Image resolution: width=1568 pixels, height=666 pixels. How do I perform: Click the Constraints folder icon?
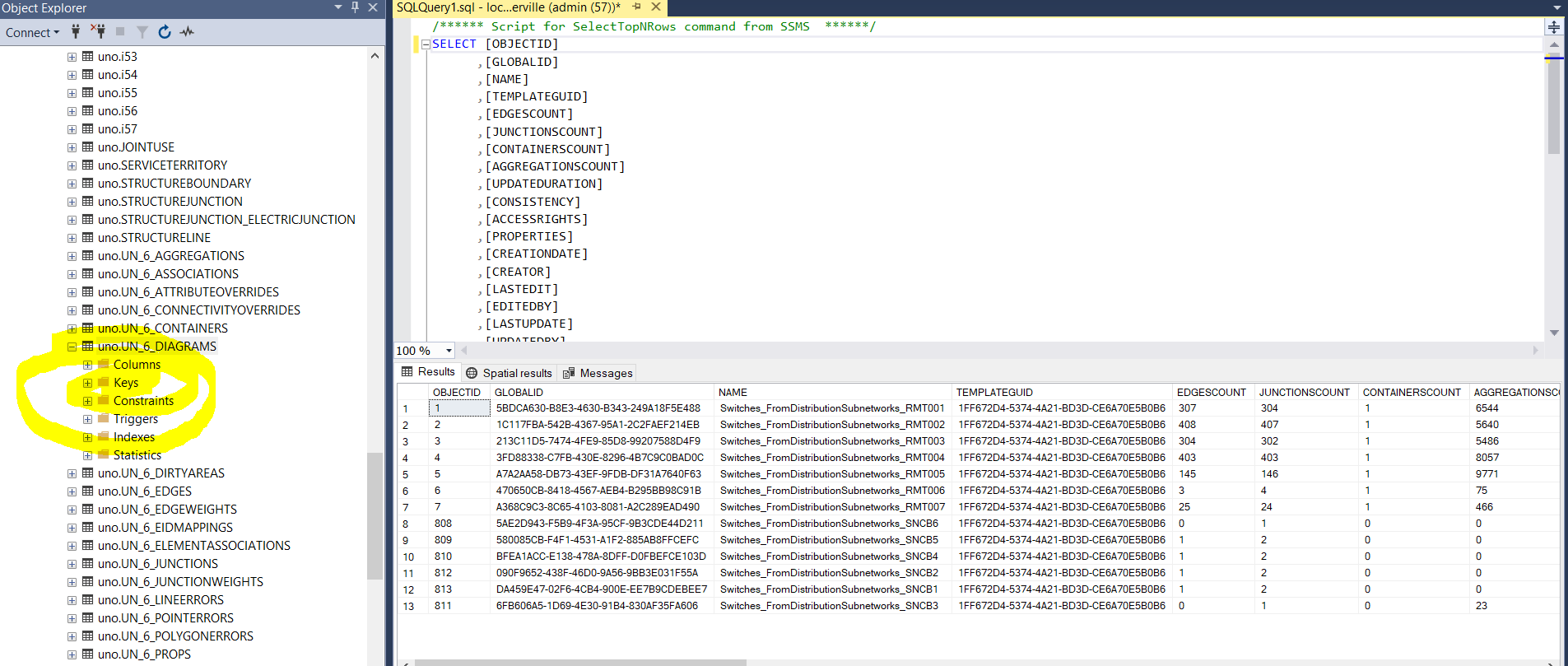click(104, 400)
